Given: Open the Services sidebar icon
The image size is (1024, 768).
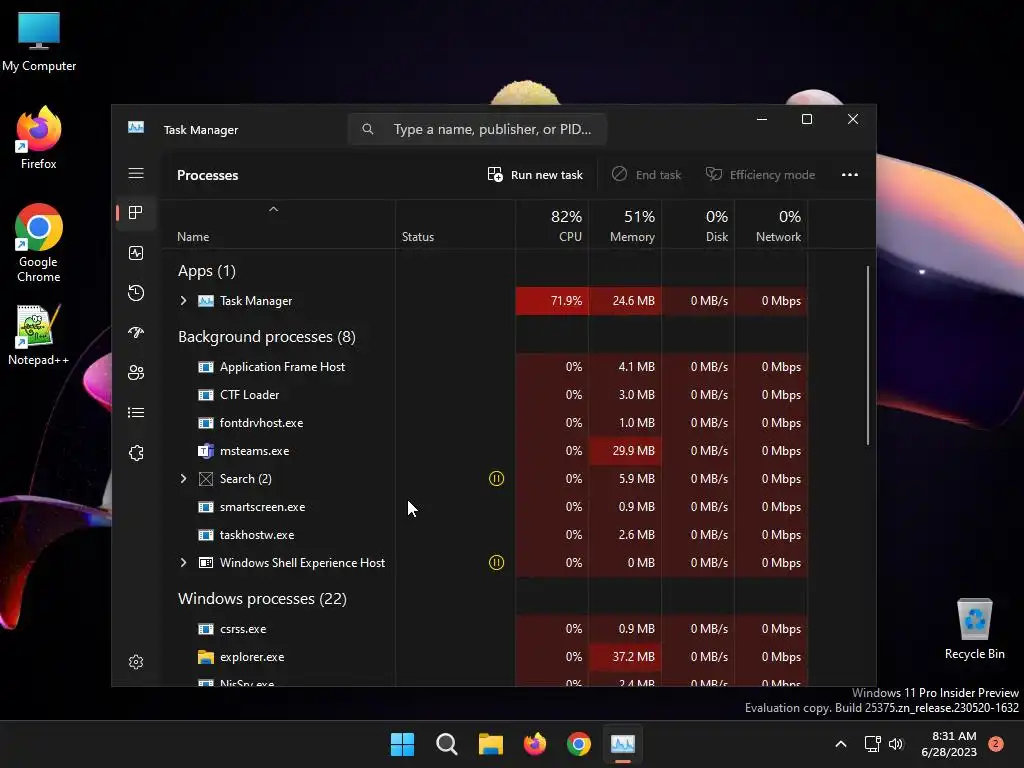Looking at the screenshot, I should coord(136,453).
